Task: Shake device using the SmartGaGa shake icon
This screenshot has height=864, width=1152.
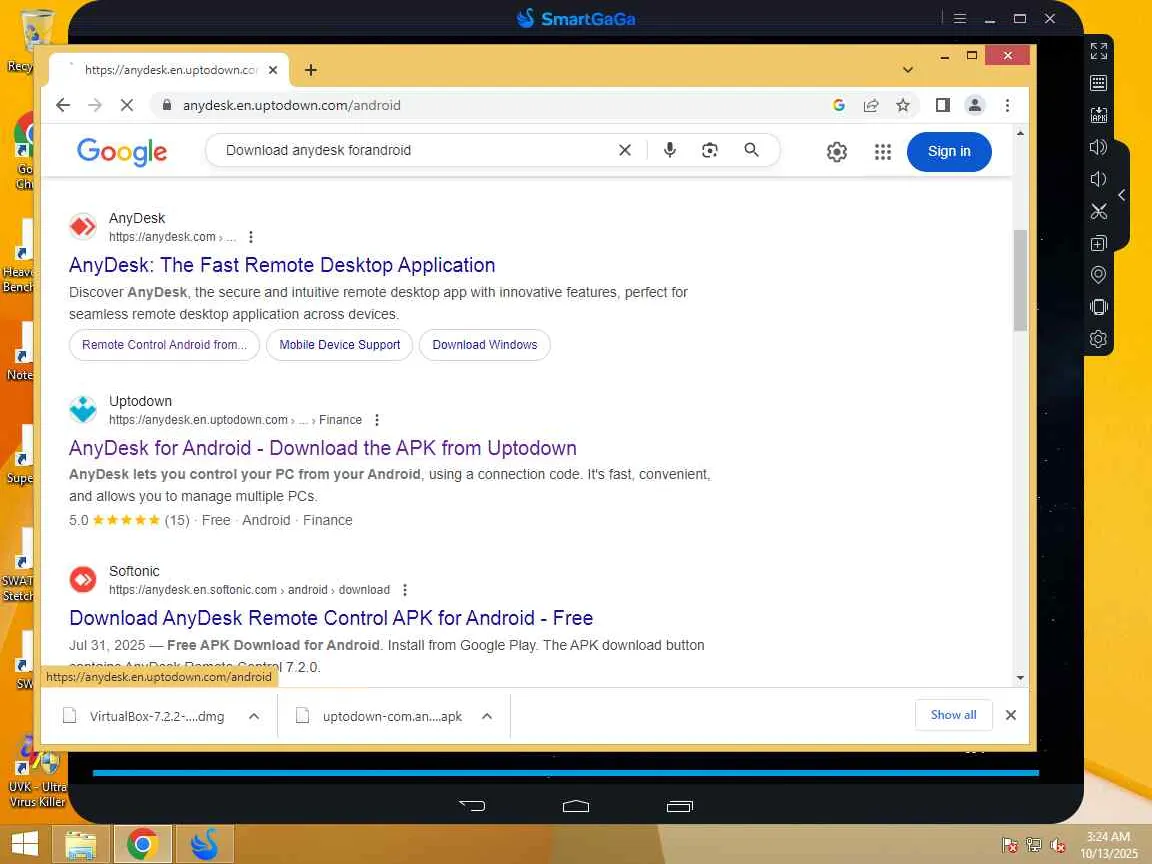Action: (x=1098, y=307)
